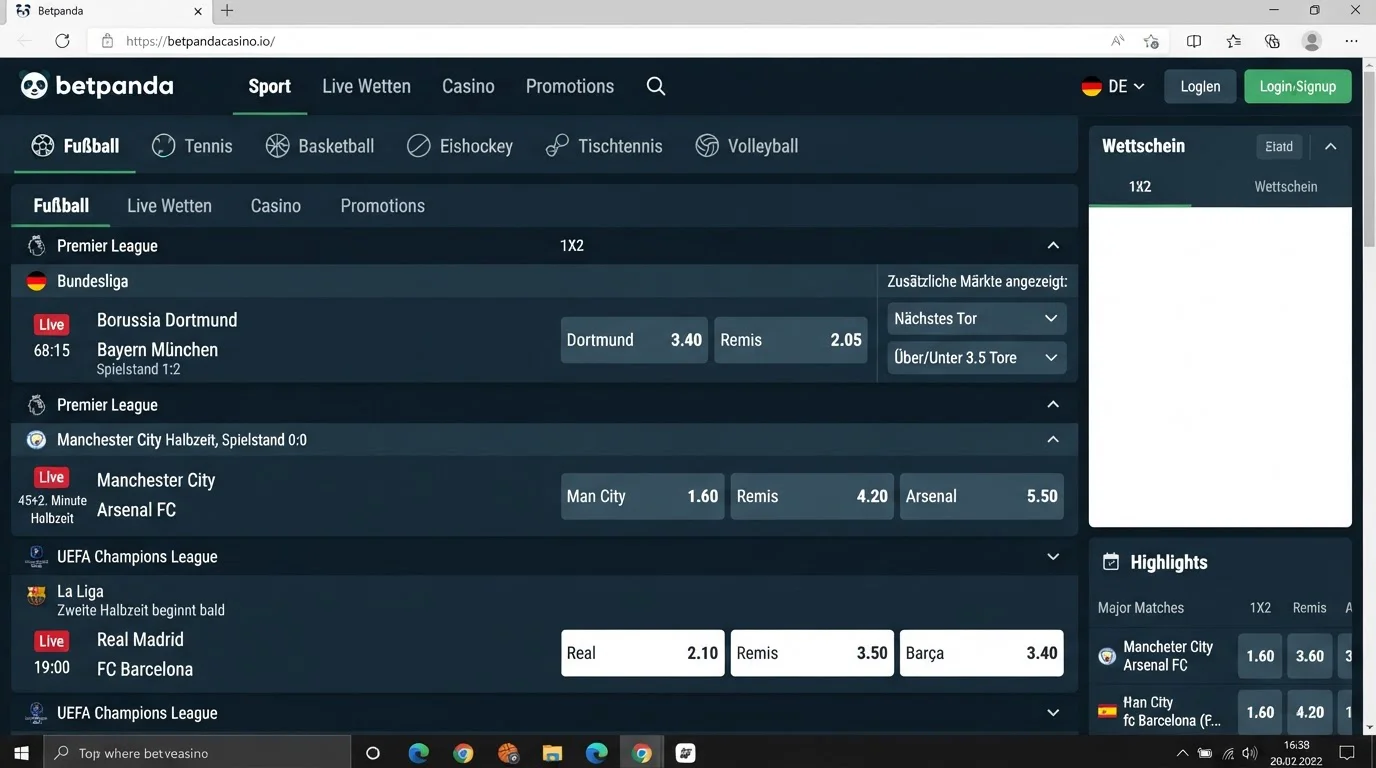Open Windows Start menu
The height and width of the screenshot is (768, 1376).
click(x=21, y=753)
